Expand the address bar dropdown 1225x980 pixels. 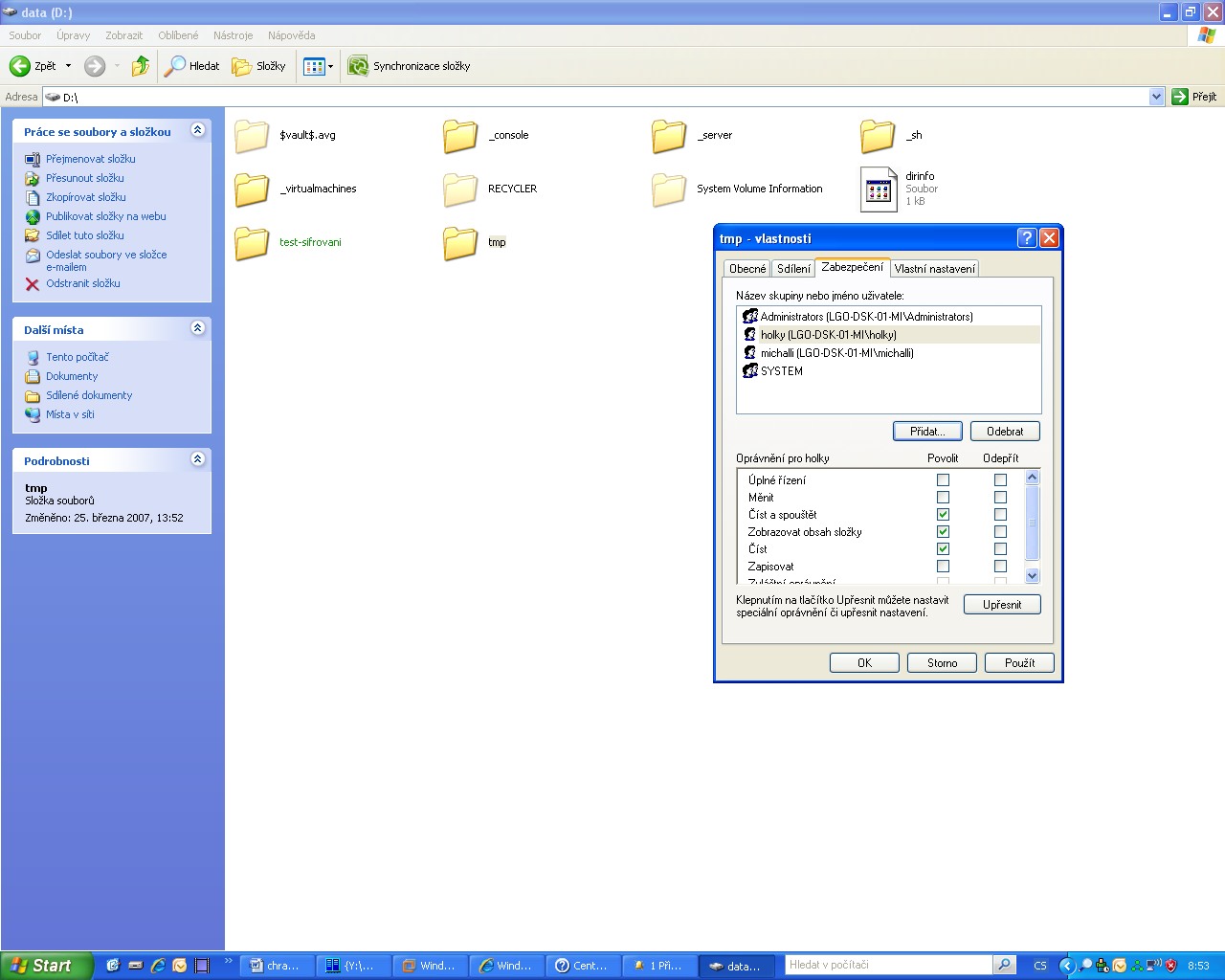pyautogui.click(x=1156, y=97)
